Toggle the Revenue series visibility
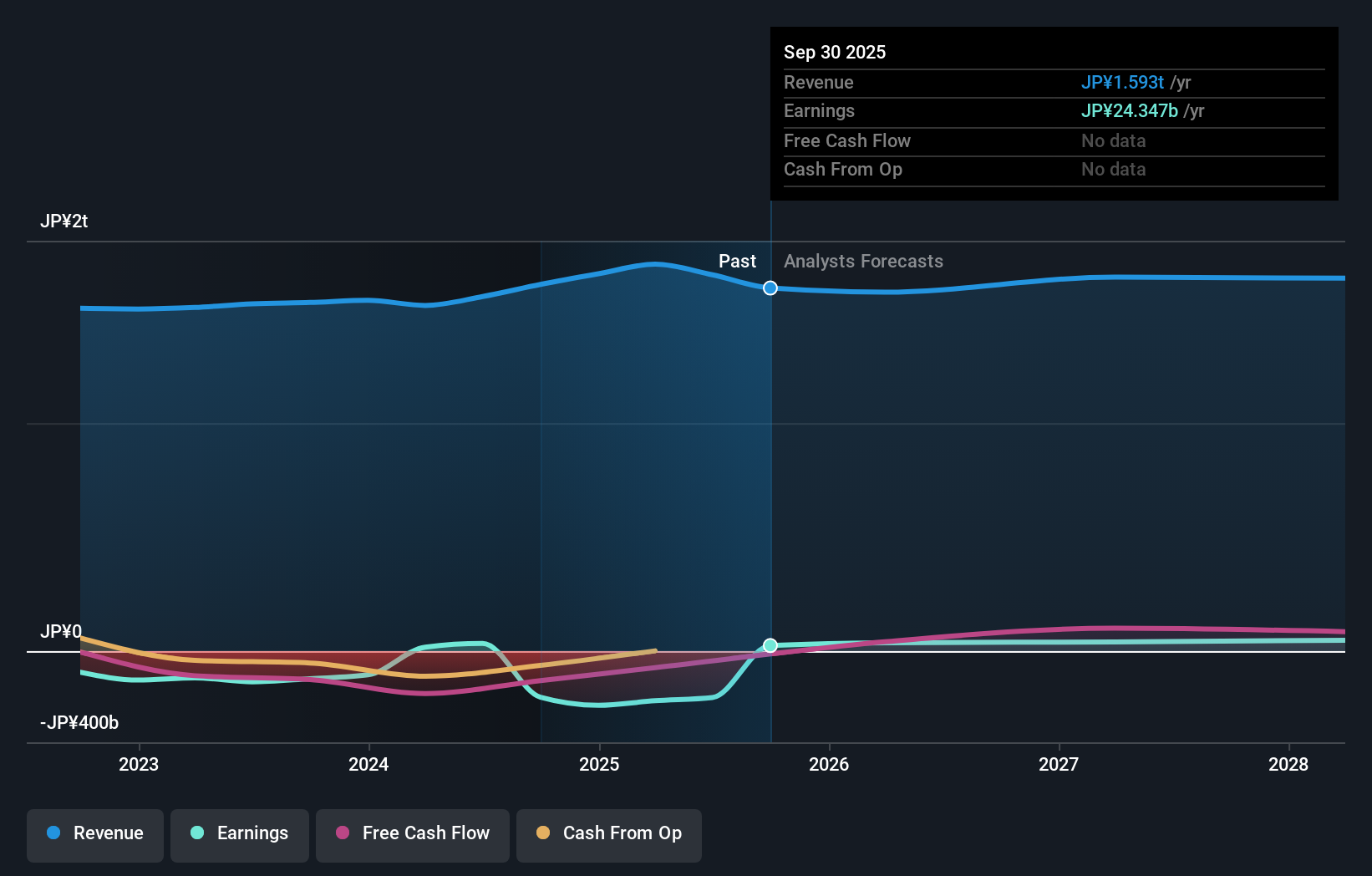1372x876 pixels. coord(94,834)
